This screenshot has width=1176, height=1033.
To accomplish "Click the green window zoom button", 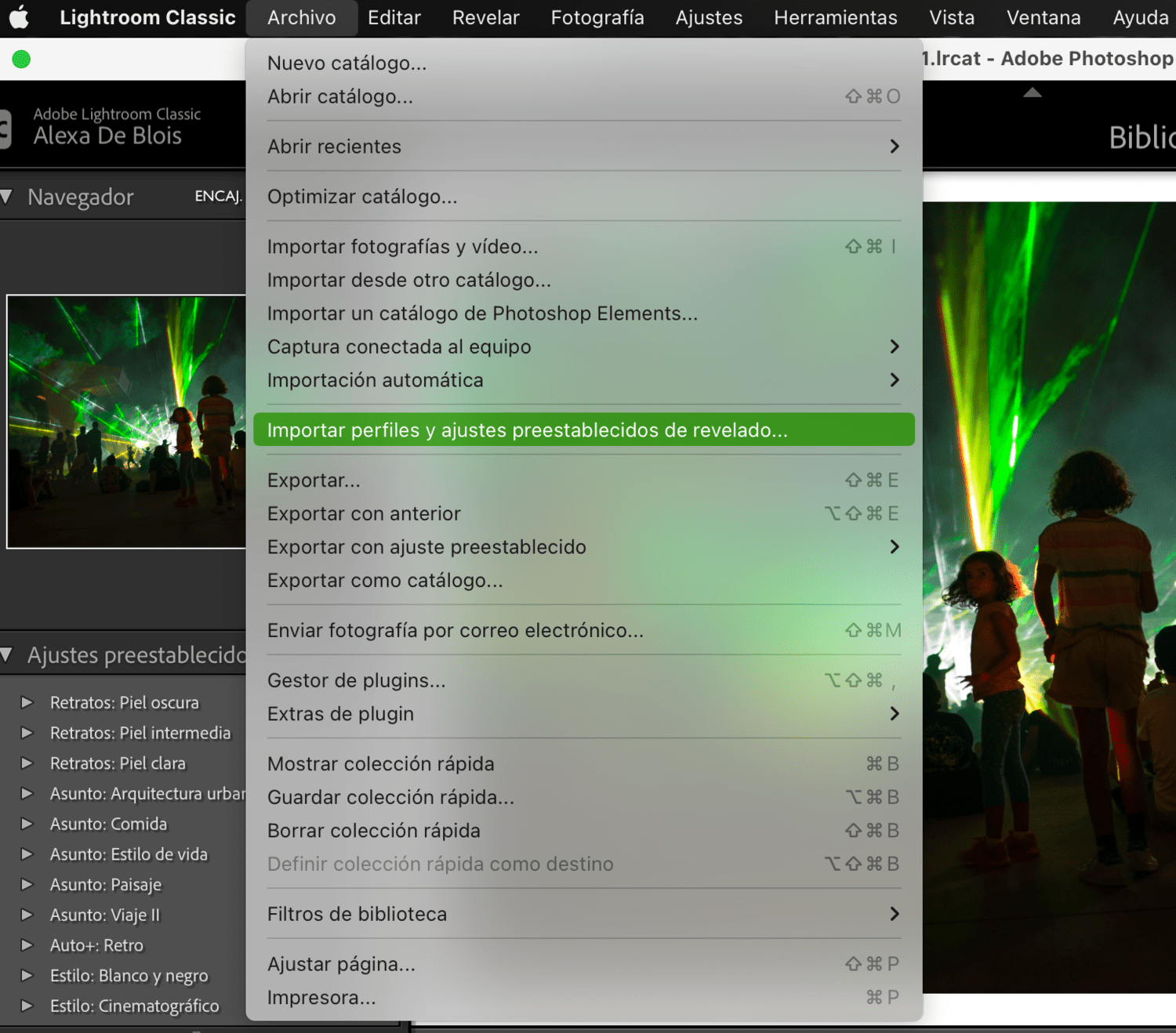I will point(21,59).
